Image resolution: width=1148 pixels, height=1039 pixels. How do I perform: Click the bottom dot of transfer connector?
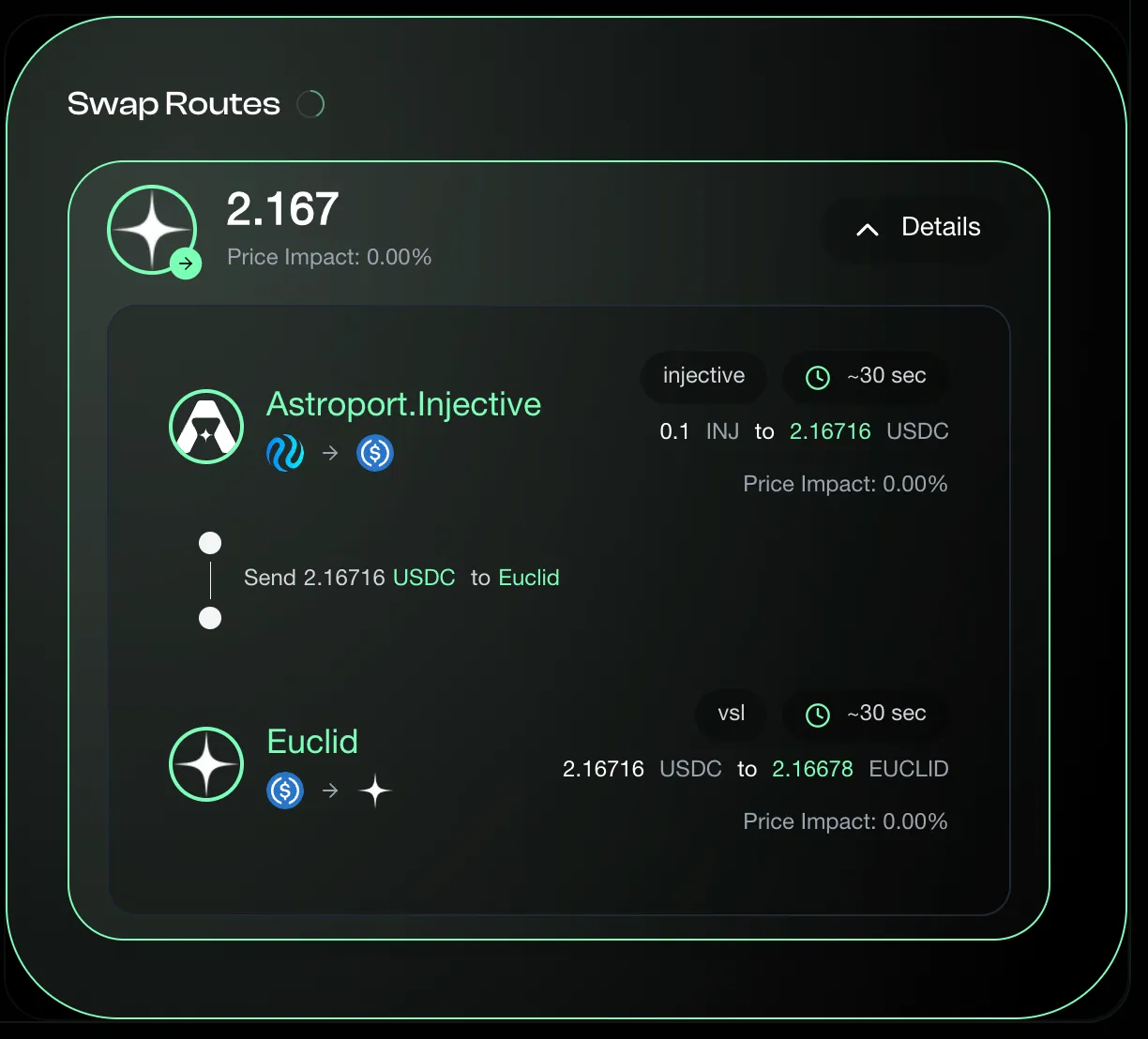[x=210, y=618]
